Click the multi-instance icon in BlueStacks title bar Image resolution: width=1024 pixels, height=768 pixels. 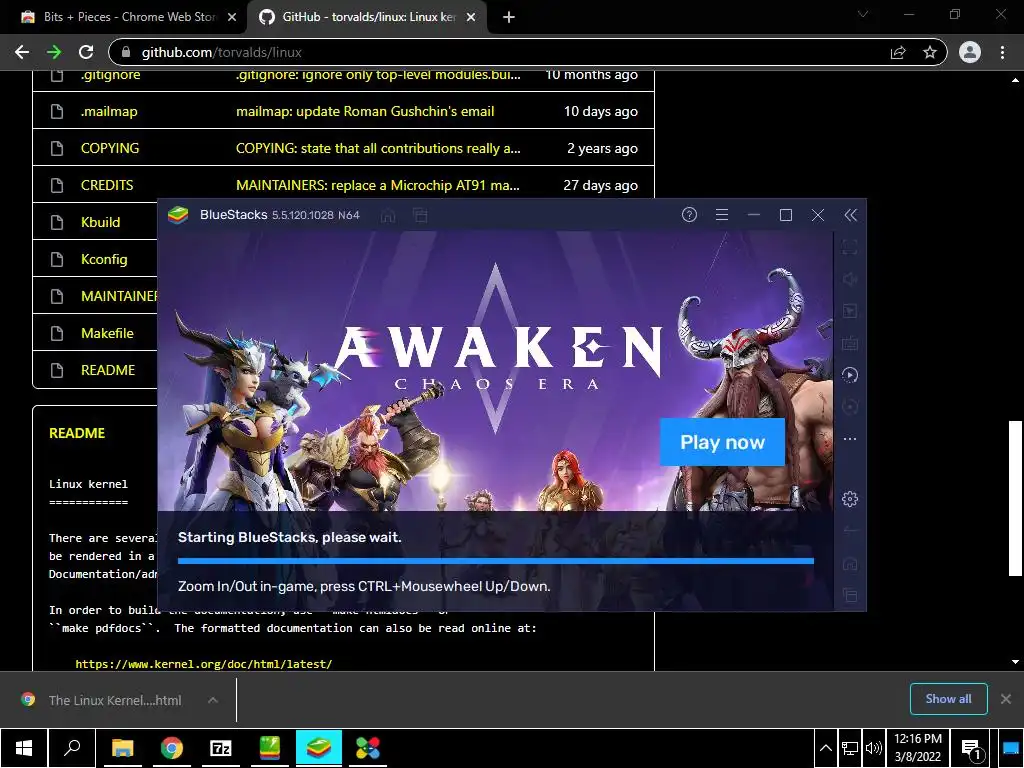tap(420, 215)
